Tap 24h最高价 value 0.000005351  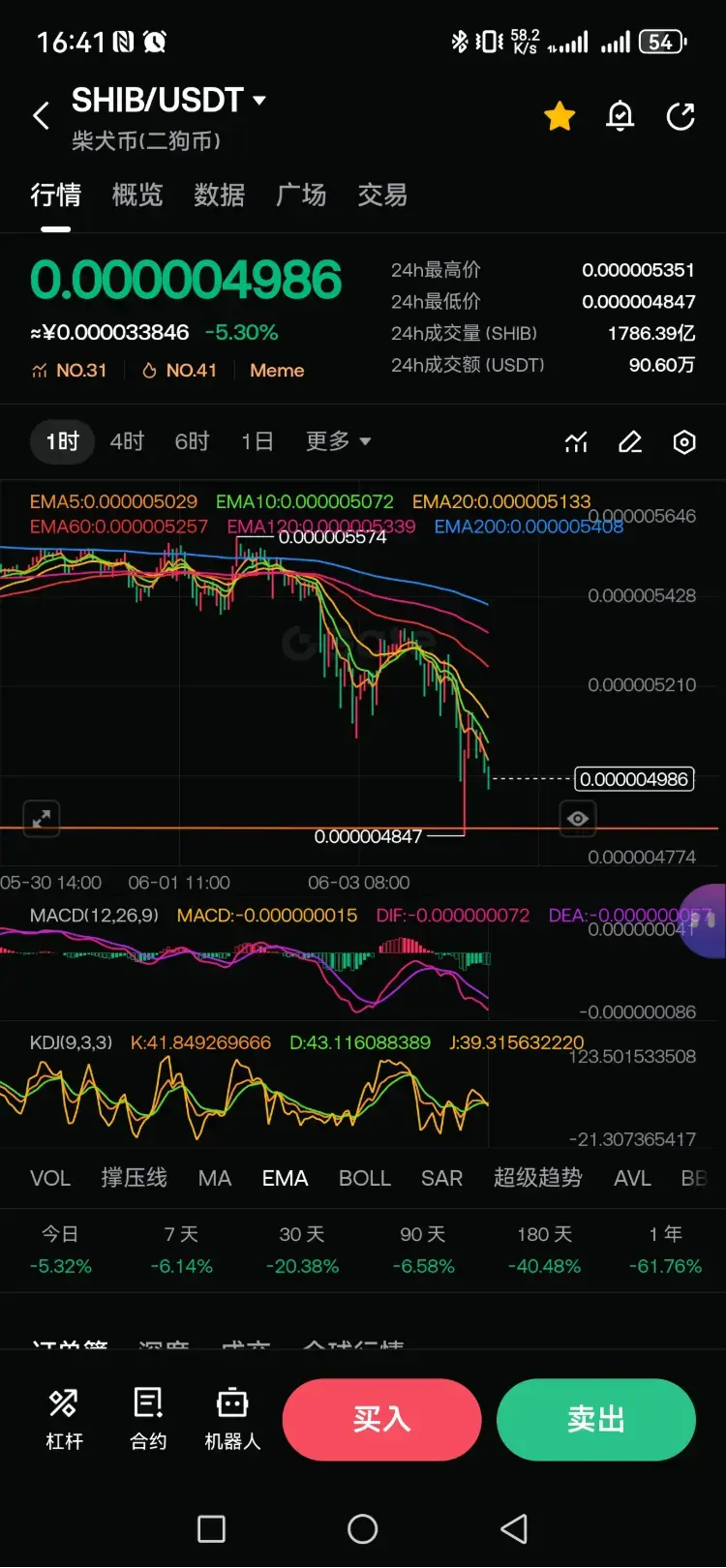coord(638,270)
